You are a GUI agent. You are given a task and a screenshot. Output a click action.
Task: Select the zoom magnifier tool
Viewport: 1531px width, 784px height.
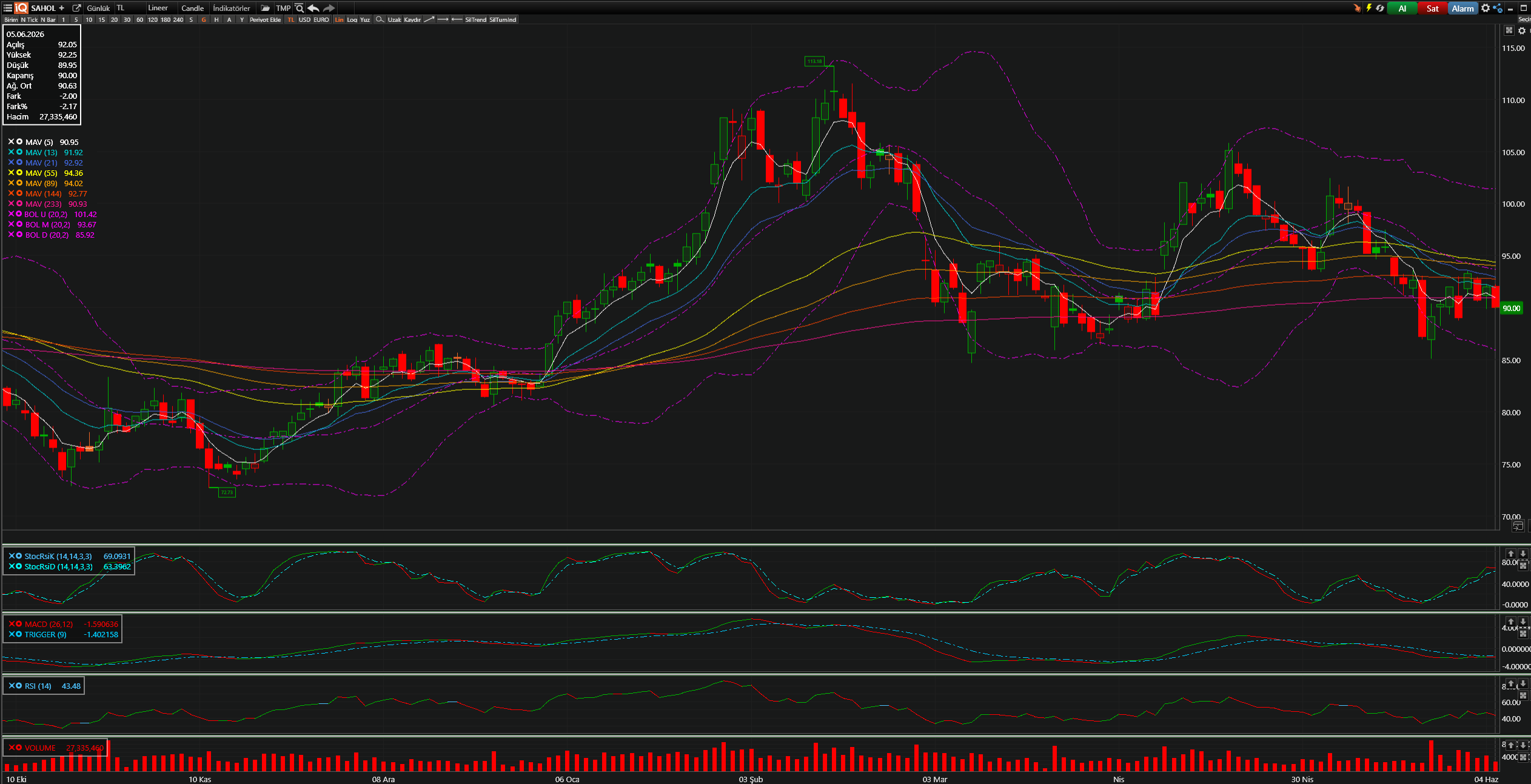click(x=380, y=19)
